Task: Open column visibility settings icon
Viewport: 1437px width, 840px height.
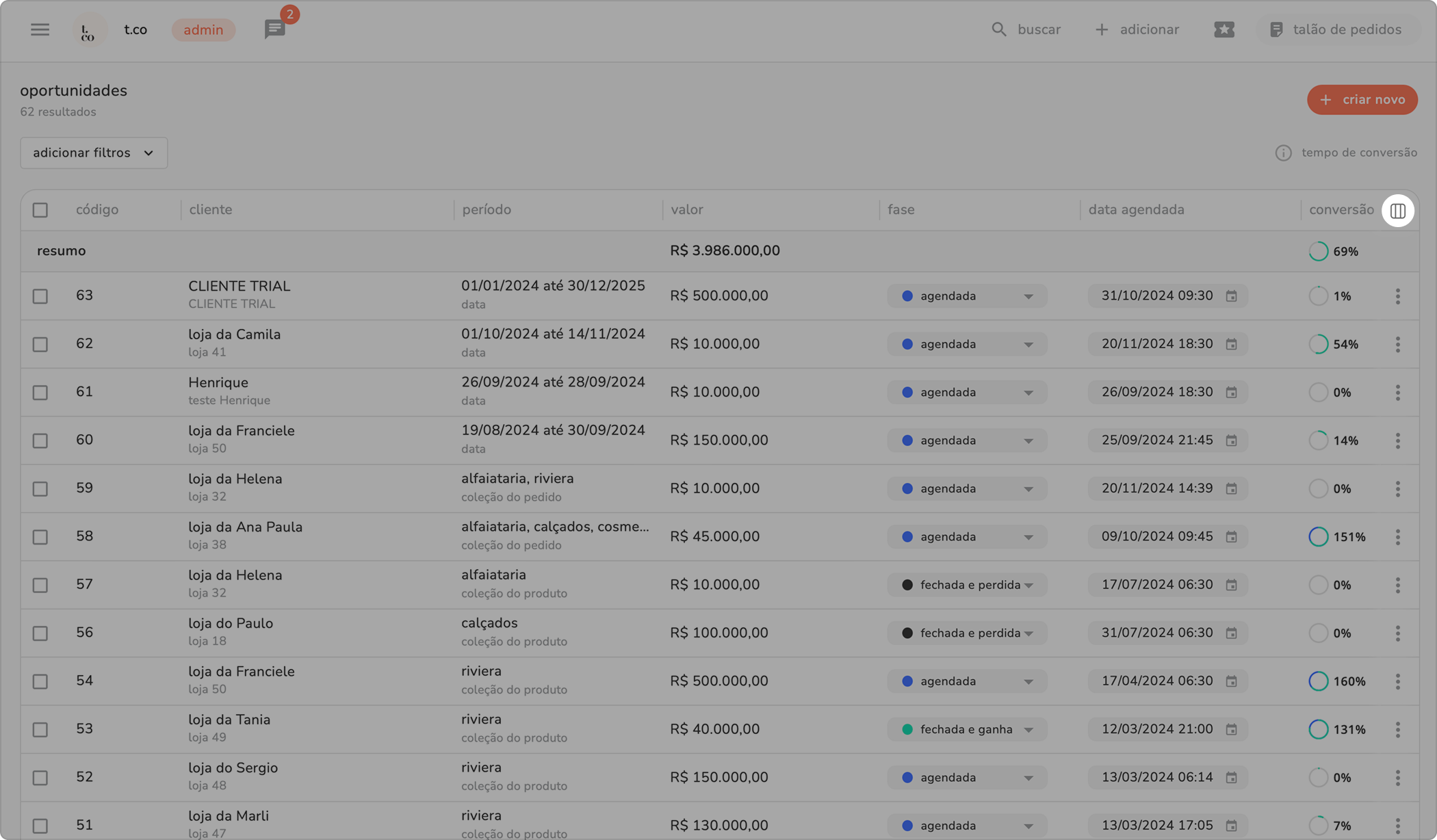Action: click(1397, 211)
